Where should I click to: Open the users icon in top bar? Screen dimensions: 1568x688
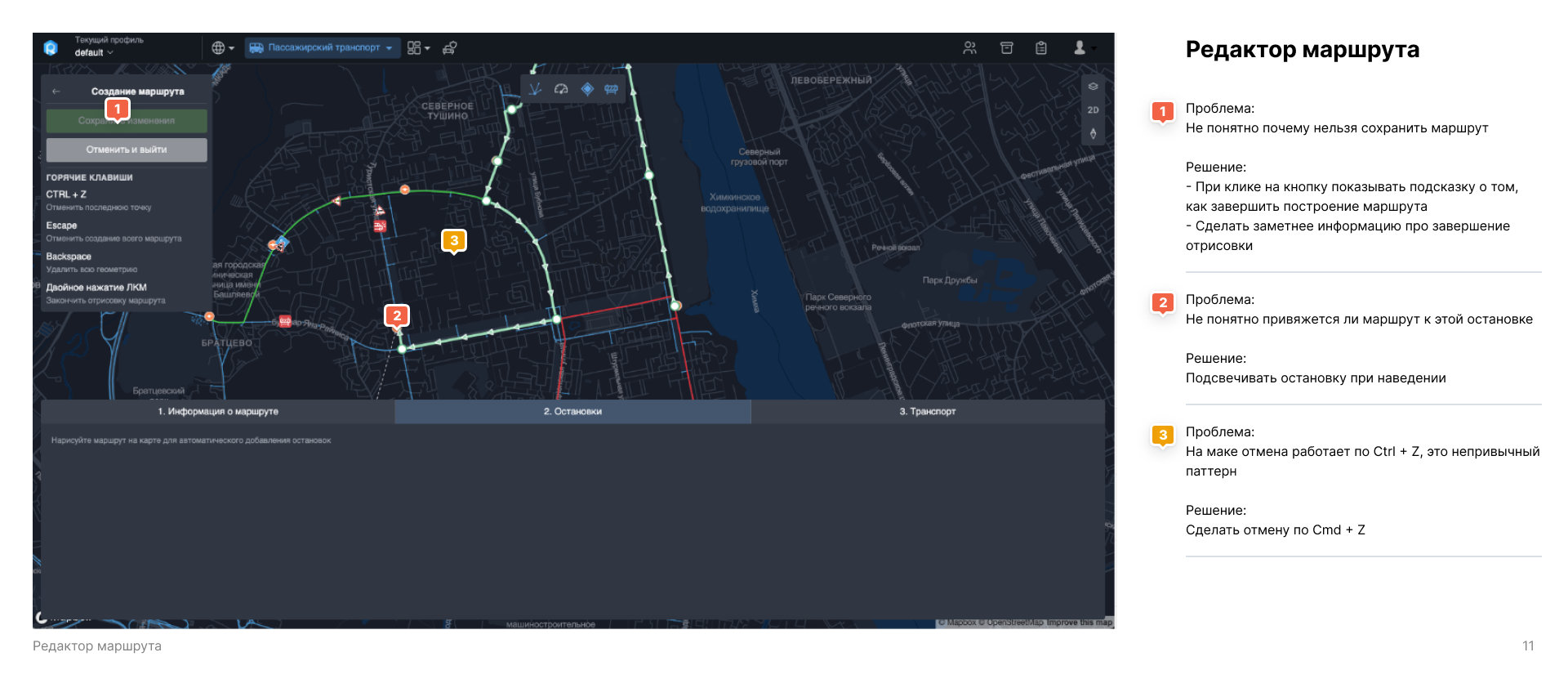point(969,48)
